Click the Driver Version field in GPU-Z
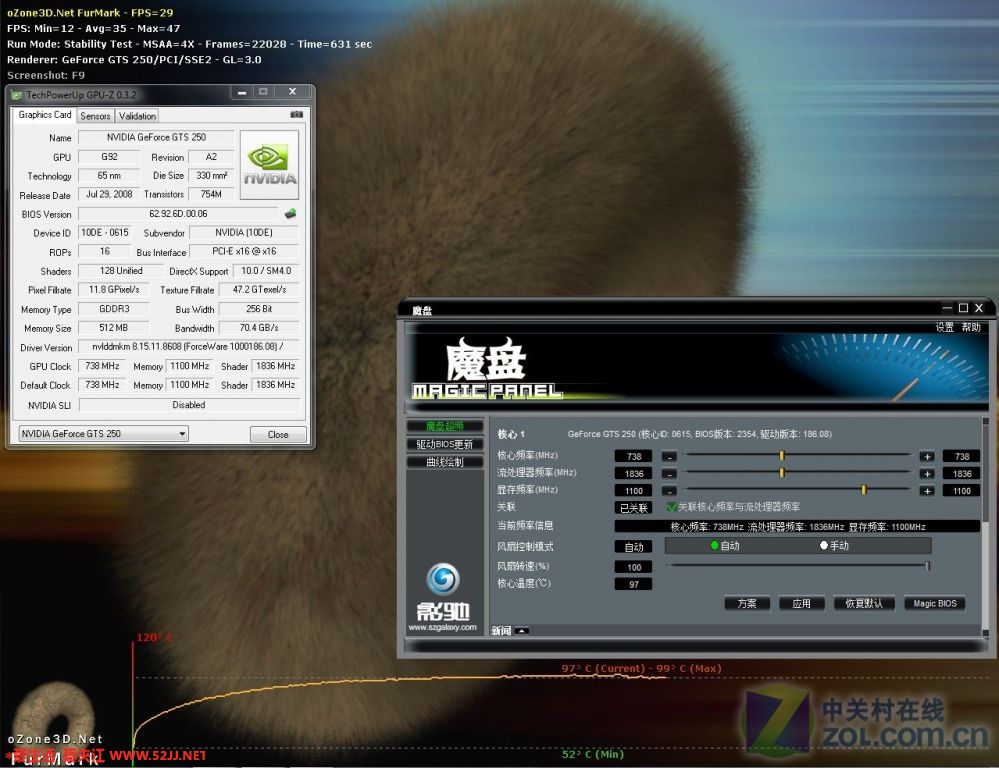Screen dimensions: 999x768 click(x=189, y=347)
